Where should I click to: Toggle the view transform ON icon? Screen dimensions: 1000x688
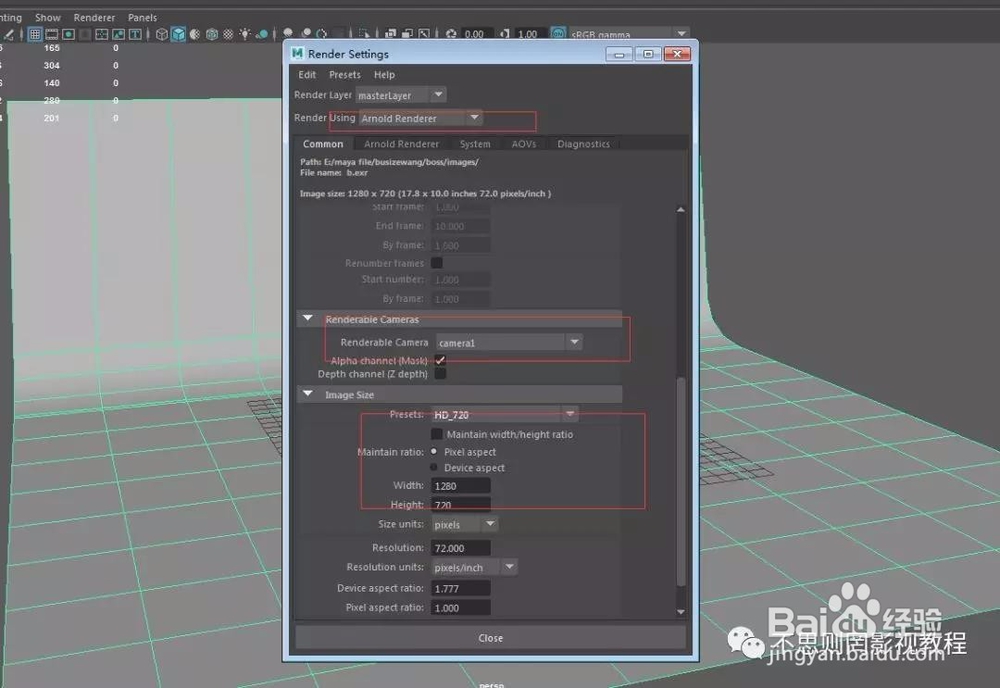coord(558,33)
